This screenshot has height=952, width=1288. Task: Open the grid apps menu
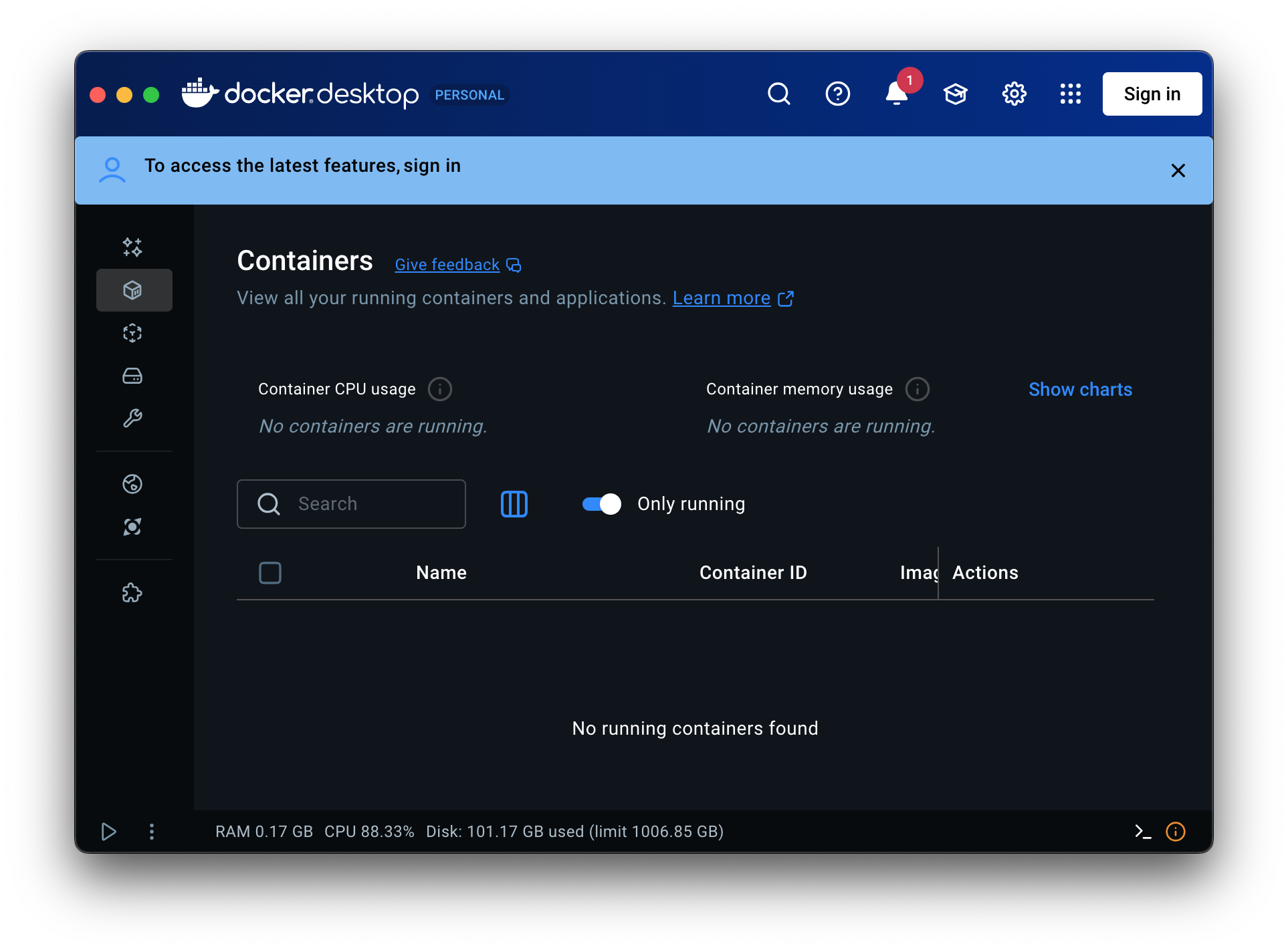click(1070, 94)
